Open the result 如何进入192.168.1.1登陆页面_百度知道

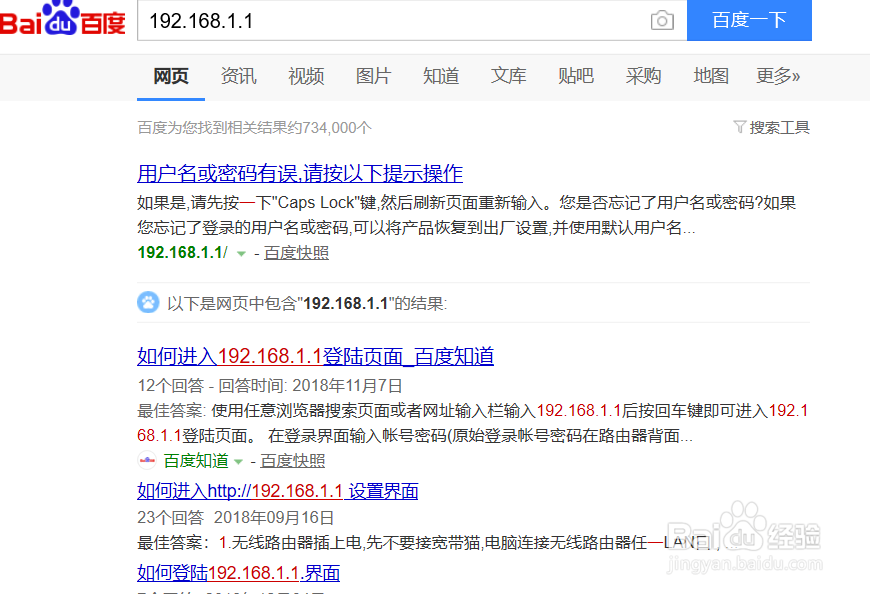(x=313, y=356)
